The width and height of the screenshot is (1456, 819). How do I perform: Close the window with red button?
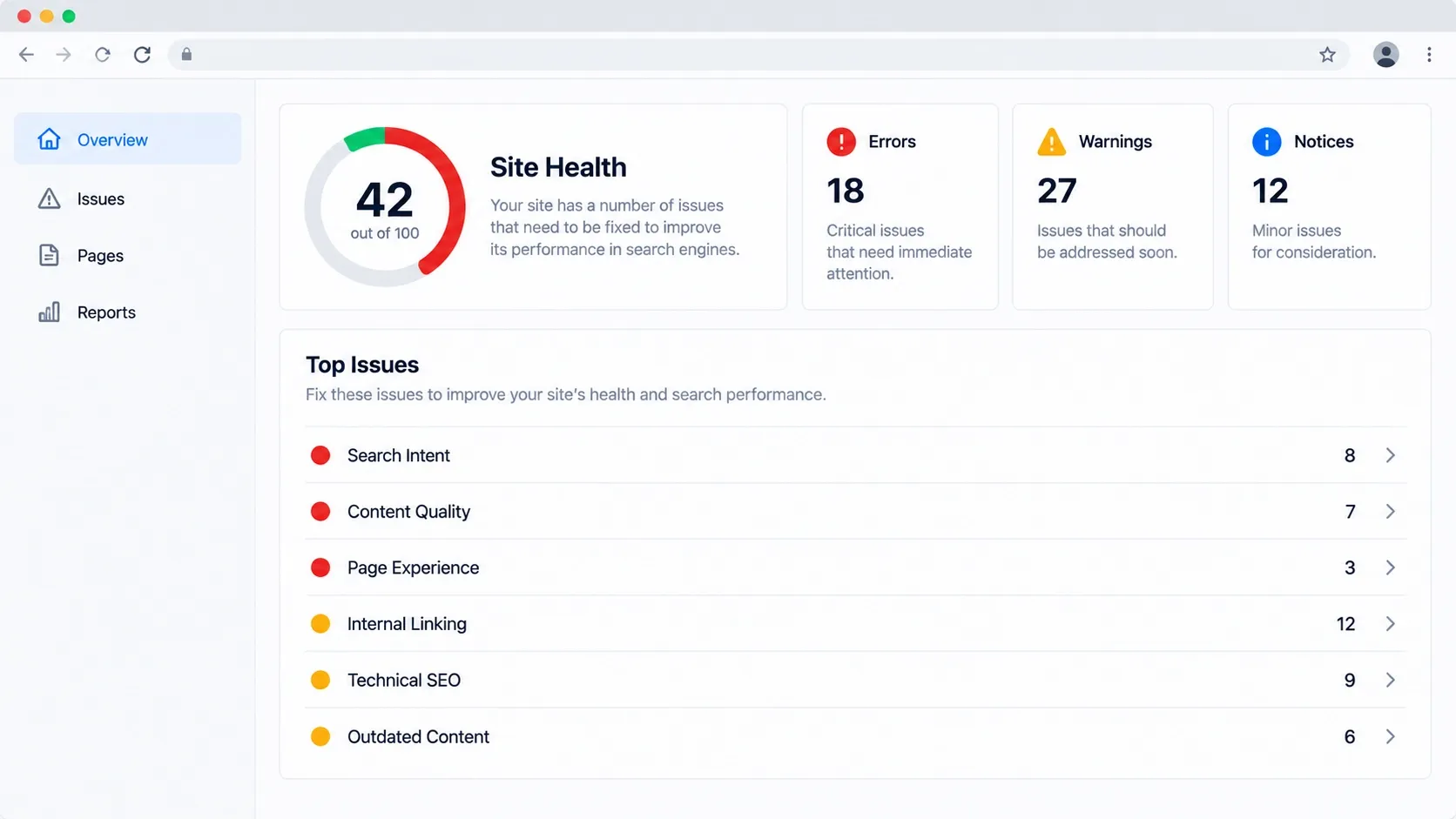tap(24, 16)
